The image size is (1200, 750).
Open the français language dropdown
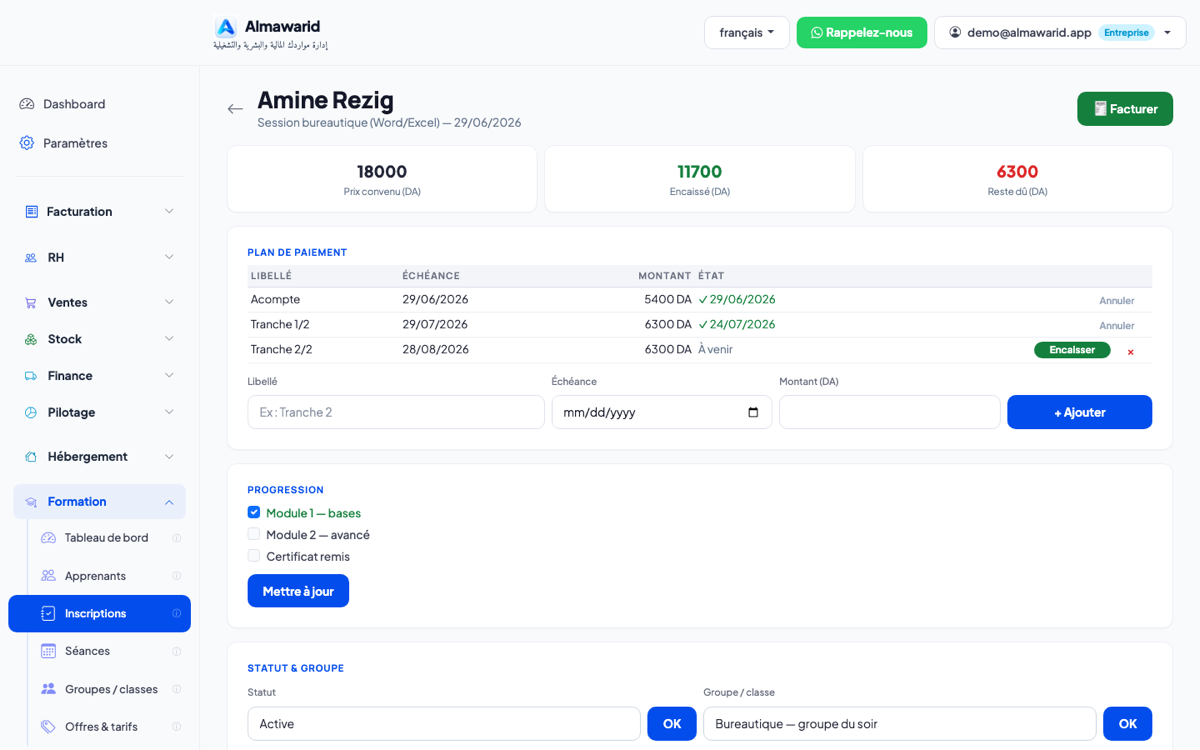pyautogui.click(x=747, y=32)
